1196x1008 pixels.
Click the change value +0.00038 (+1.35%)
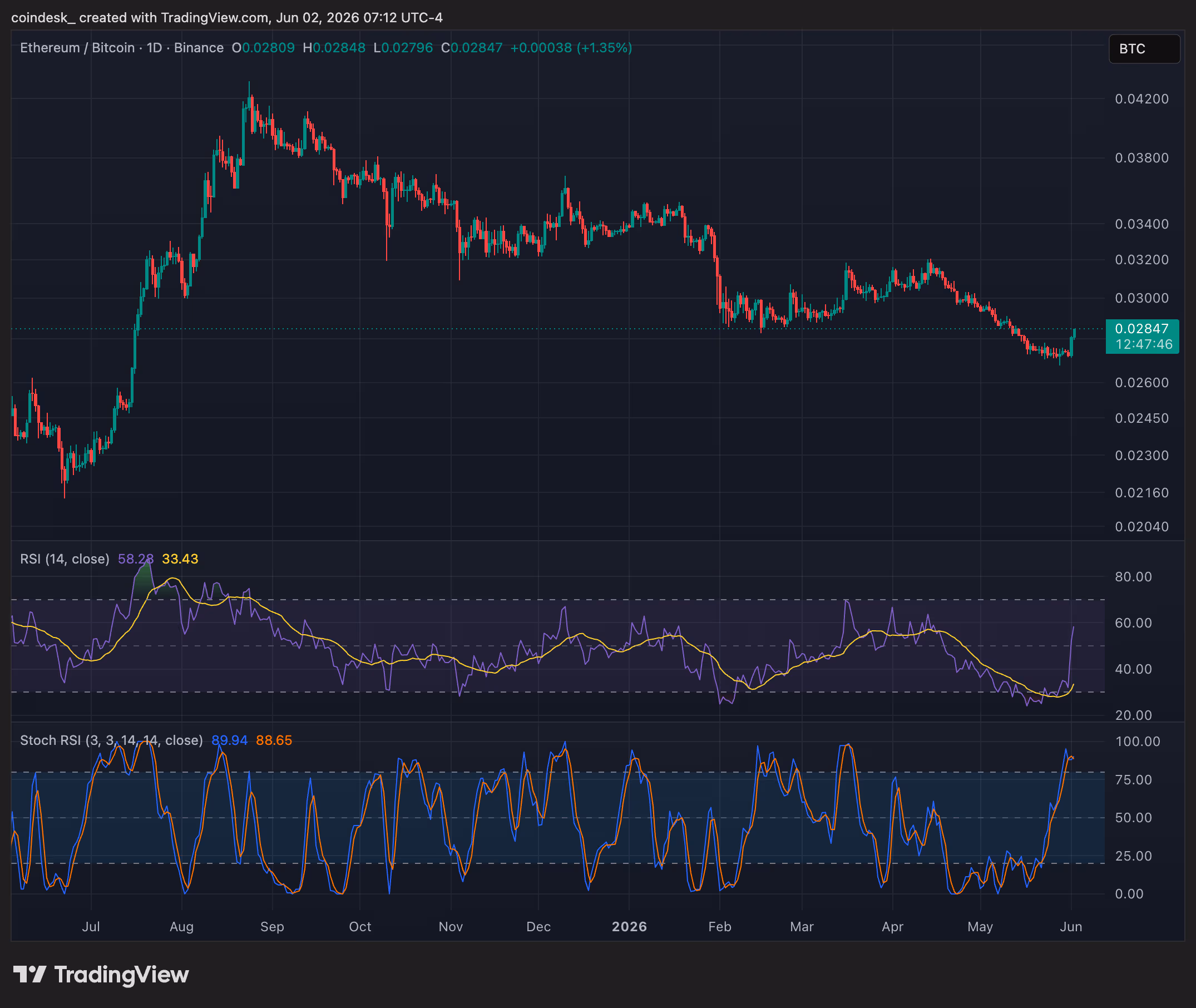[x=571, y=48]
